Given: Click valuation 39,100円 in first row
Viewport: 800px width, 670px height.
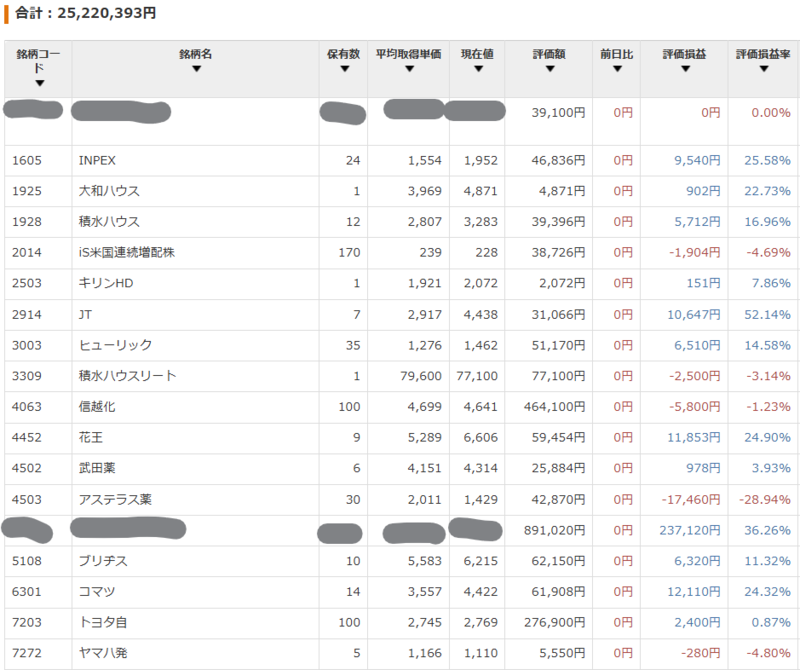Looking at the screenshot, I should pos(558,112).
